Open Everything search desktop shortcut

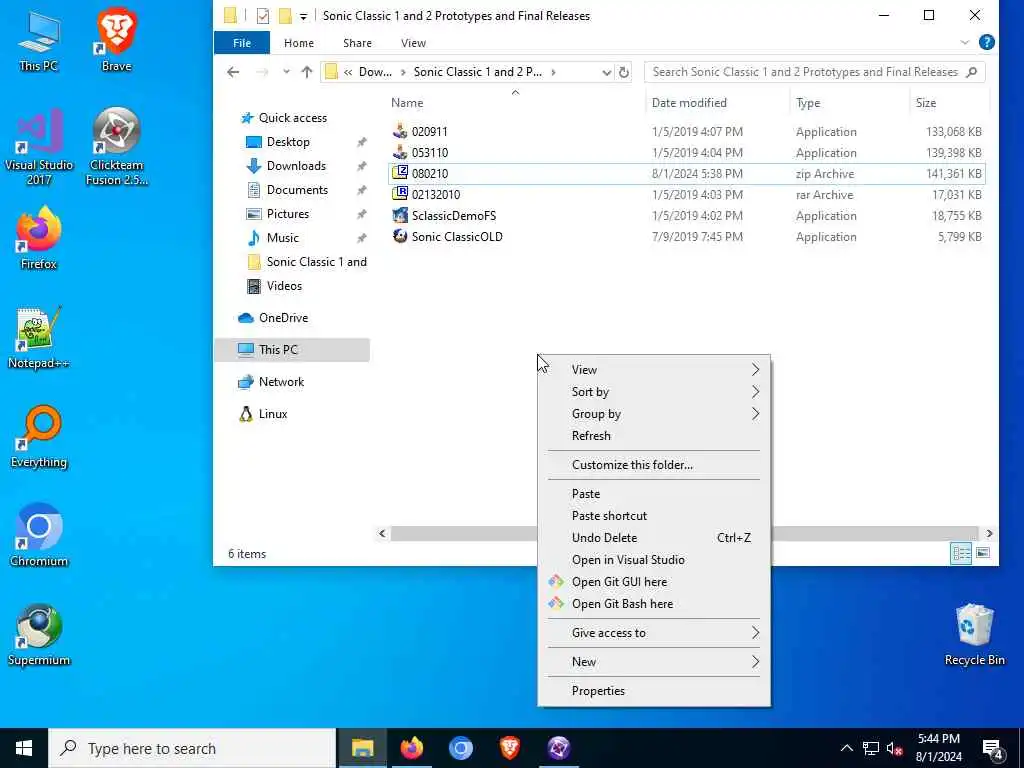[x=39, y=437]
